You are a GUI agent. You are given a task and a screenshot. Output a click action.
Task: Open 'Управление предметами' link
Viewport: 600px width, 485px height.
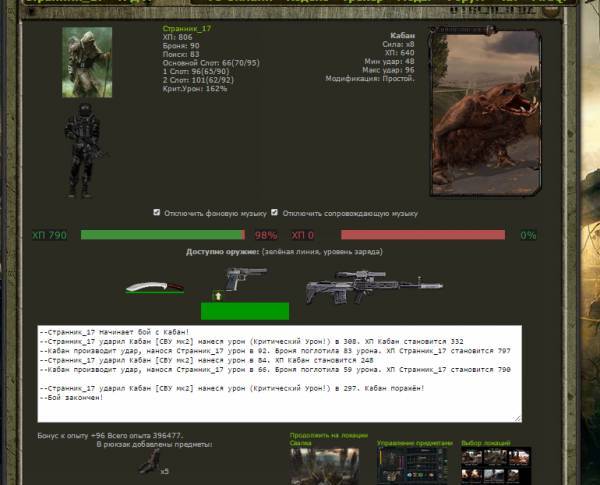point(415,442)
